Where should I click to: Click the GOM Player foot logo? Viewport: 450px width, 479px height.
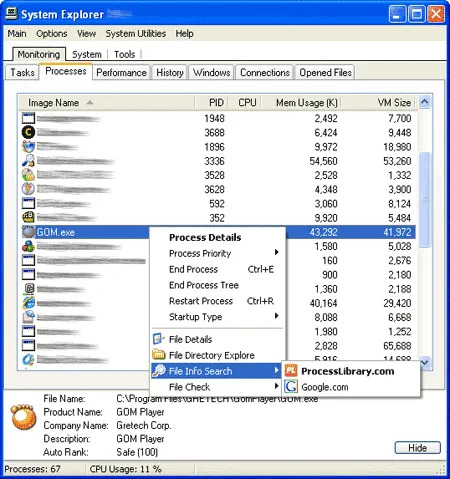[x=23, y=417]
